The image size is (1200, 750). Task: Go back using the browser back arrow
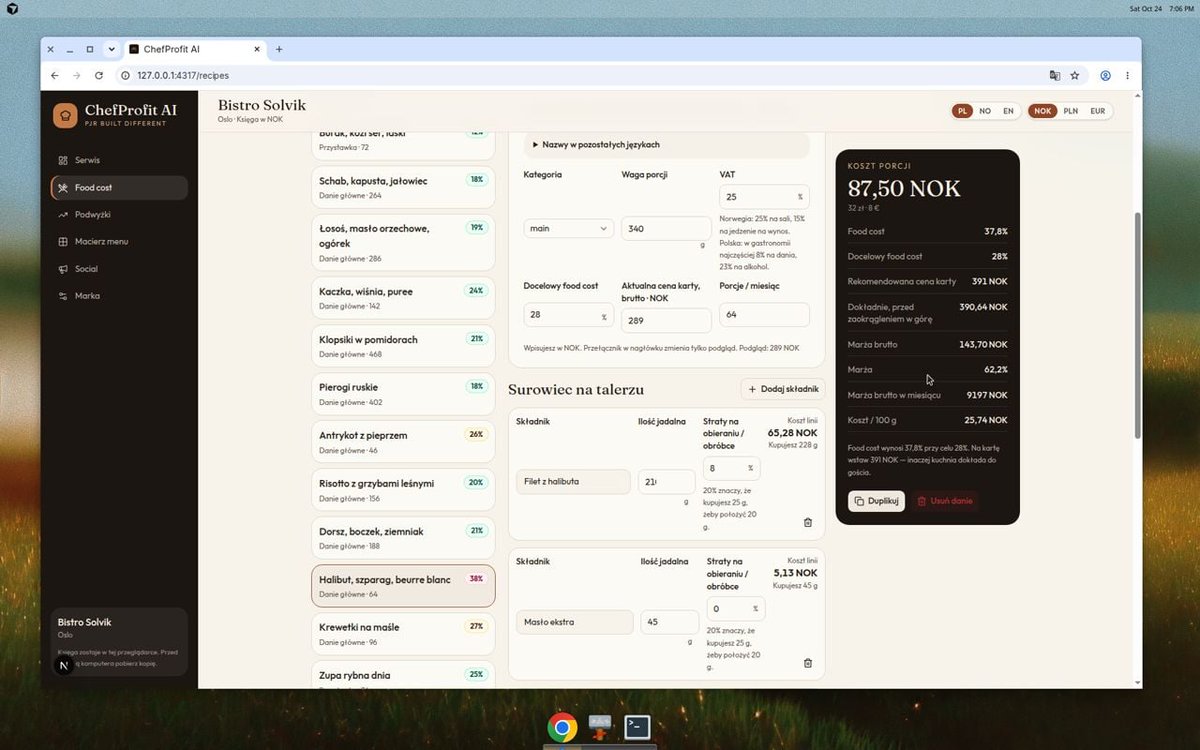(54, 75)
